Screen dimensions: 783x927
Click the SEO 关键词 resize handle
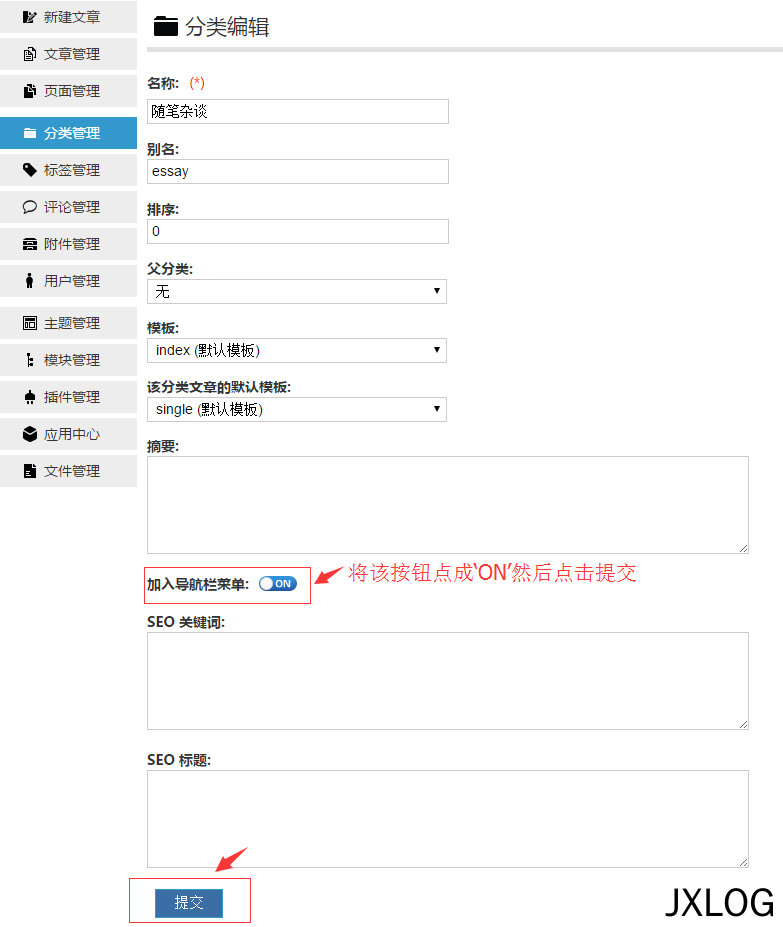tap(743, 724)
